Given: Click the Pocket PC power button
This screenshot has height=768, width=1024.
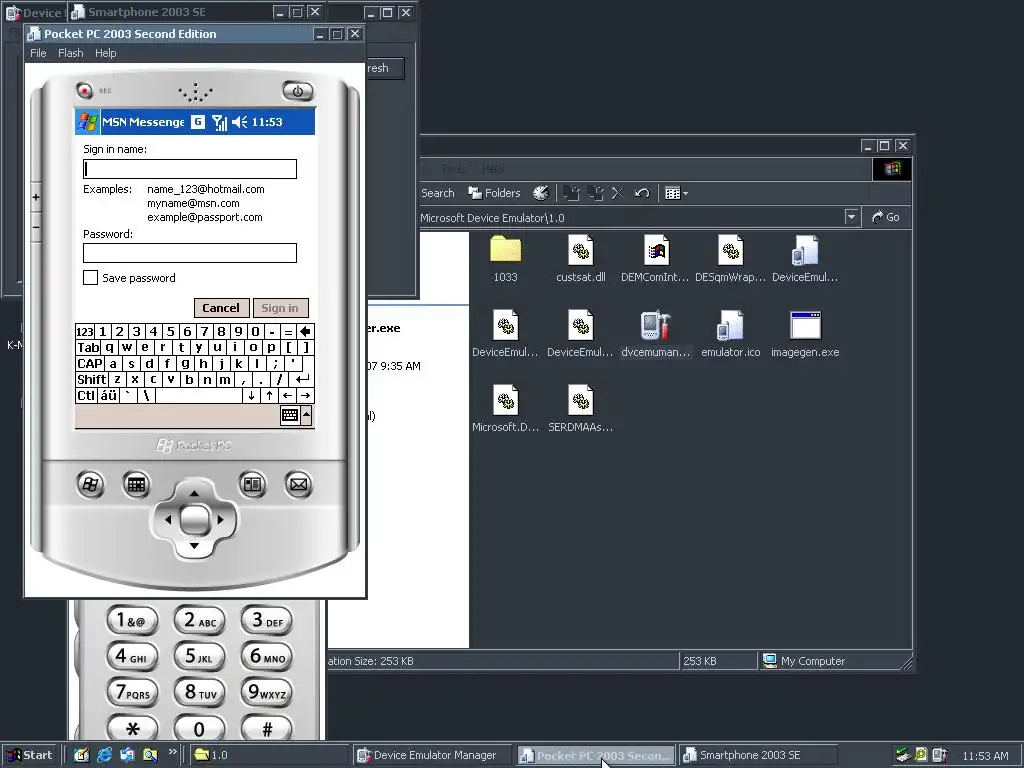Looking at the screenshot, I should pos(298,91).
